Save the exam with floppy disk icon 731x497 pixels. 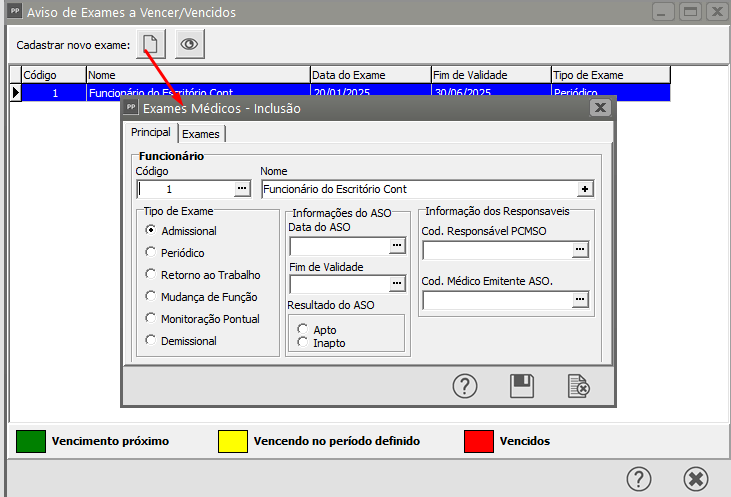[520, 385]
